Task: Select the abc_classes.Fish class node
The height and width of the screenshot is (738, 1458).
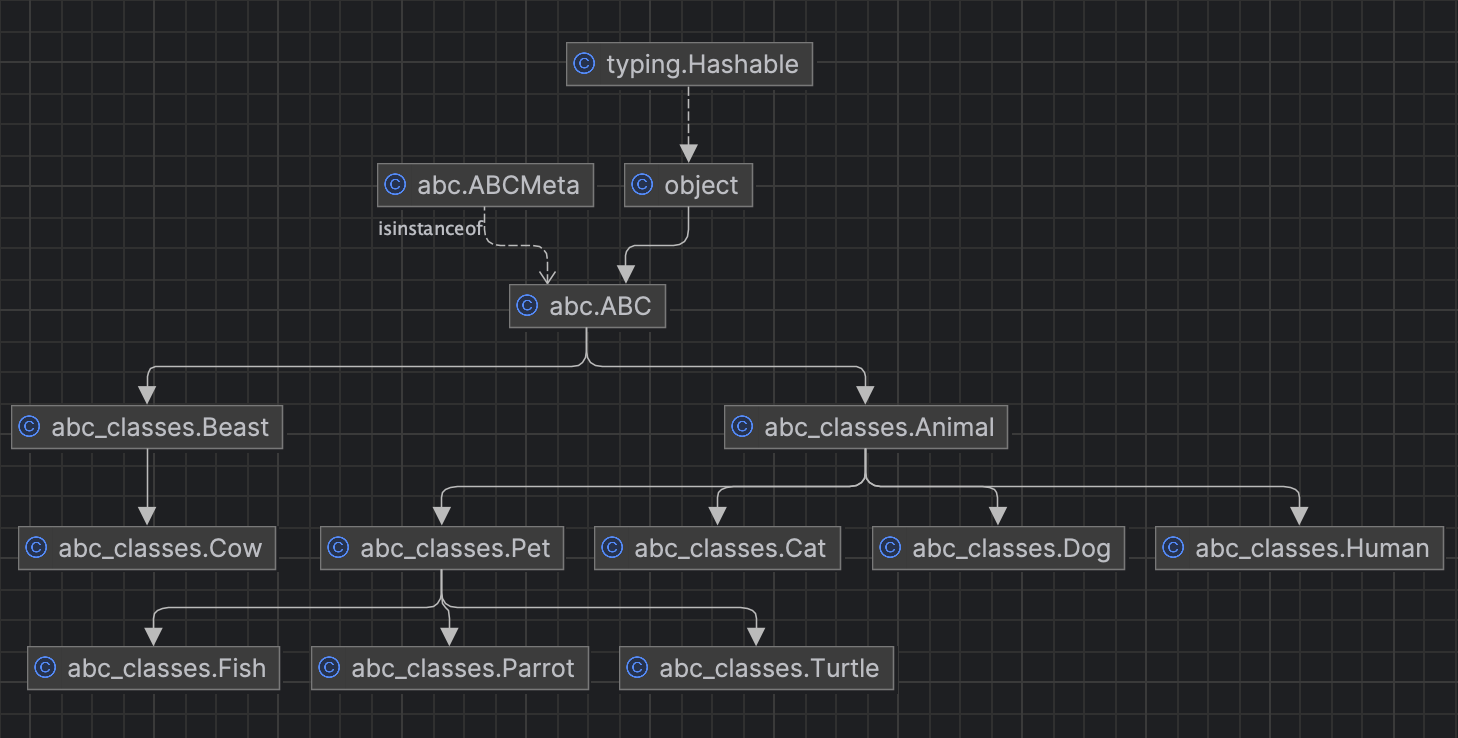Action: click(153, 668)
